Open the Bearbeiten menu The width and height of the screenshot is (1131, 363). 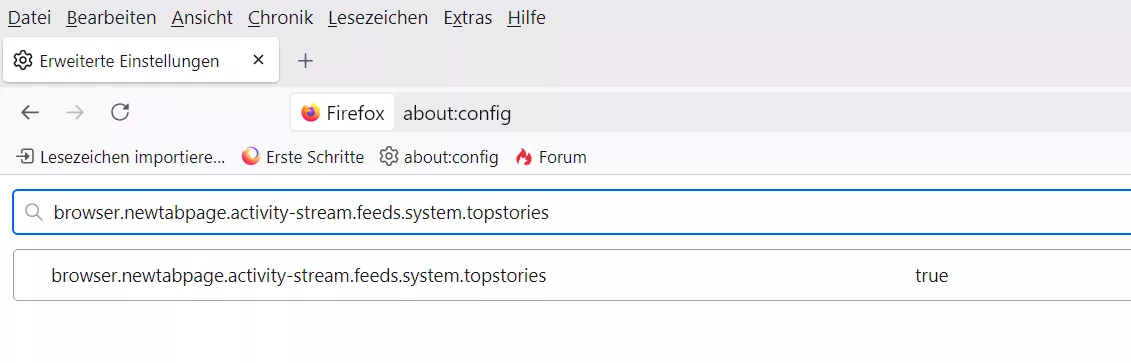111,17
